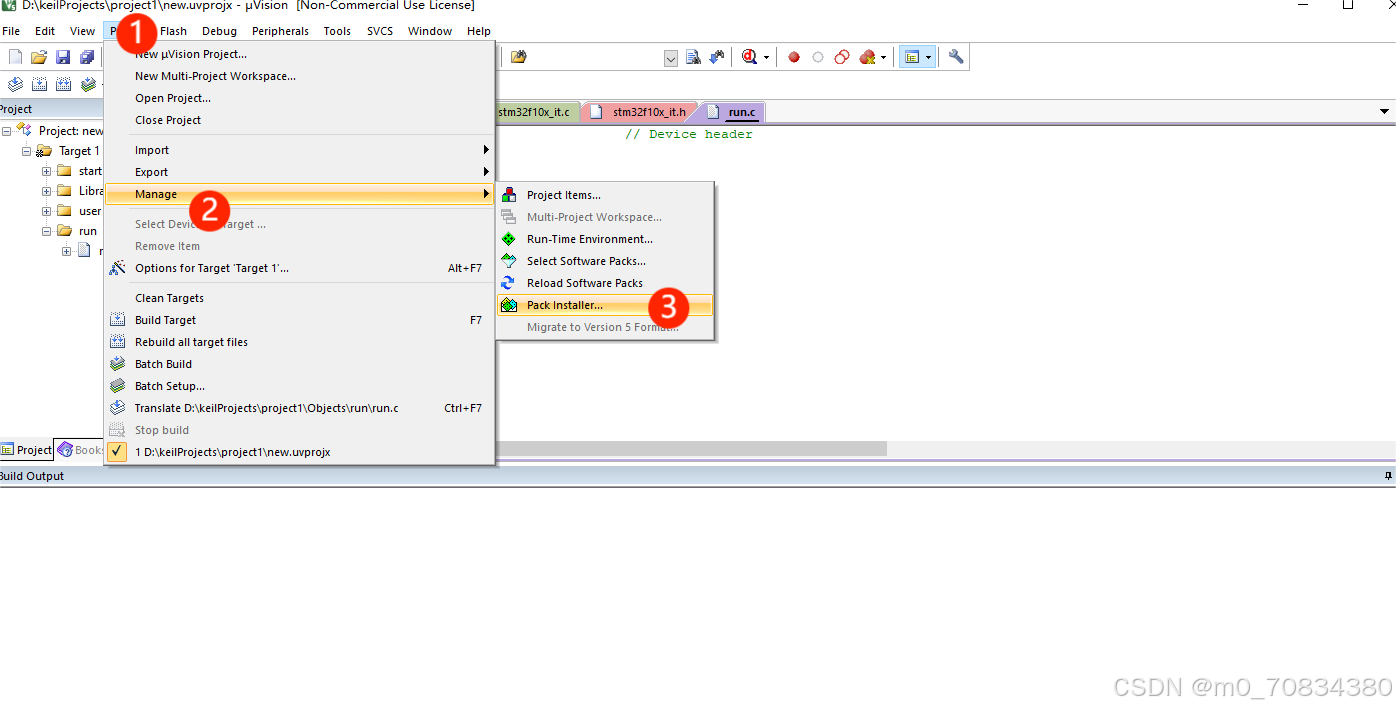
Task: Click the Rebuild toolbar icon
Action: tap(63, 84)
